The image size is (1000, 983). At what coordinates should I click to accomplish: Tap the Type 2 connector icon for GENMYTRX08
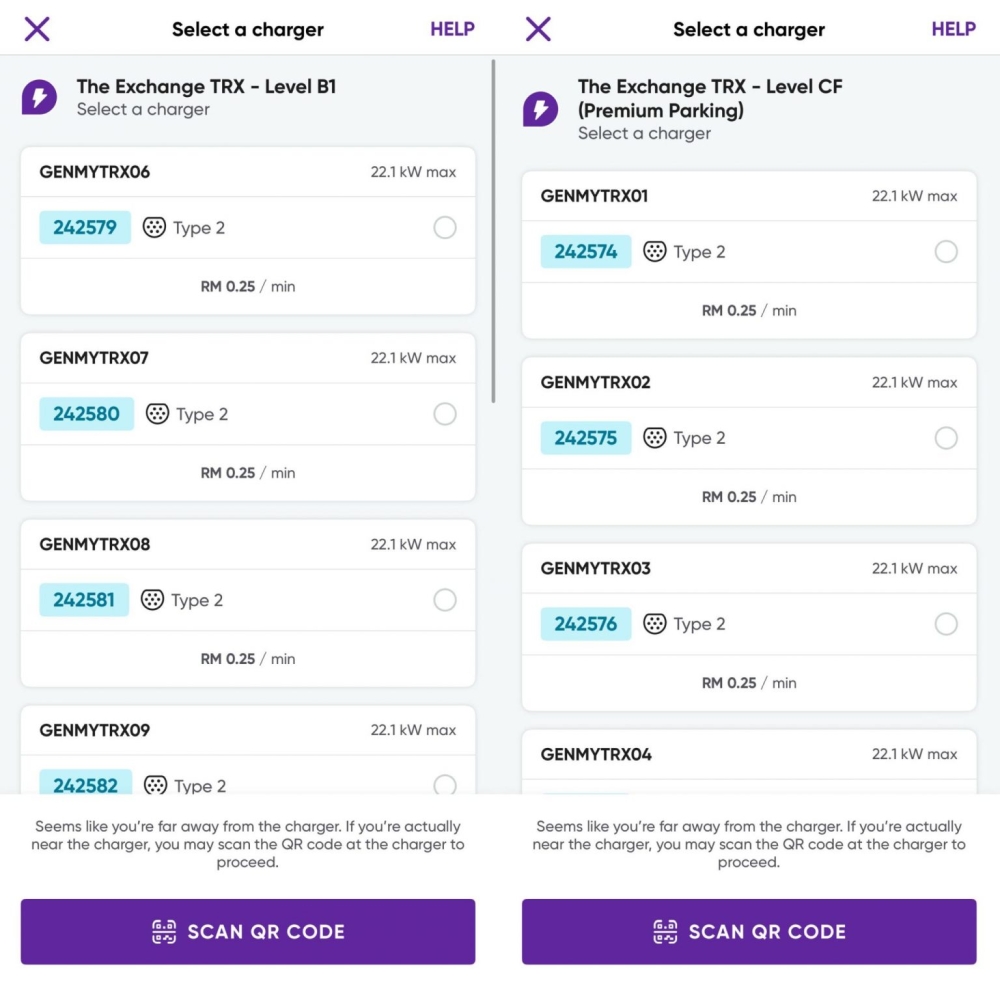pos(152,600)
